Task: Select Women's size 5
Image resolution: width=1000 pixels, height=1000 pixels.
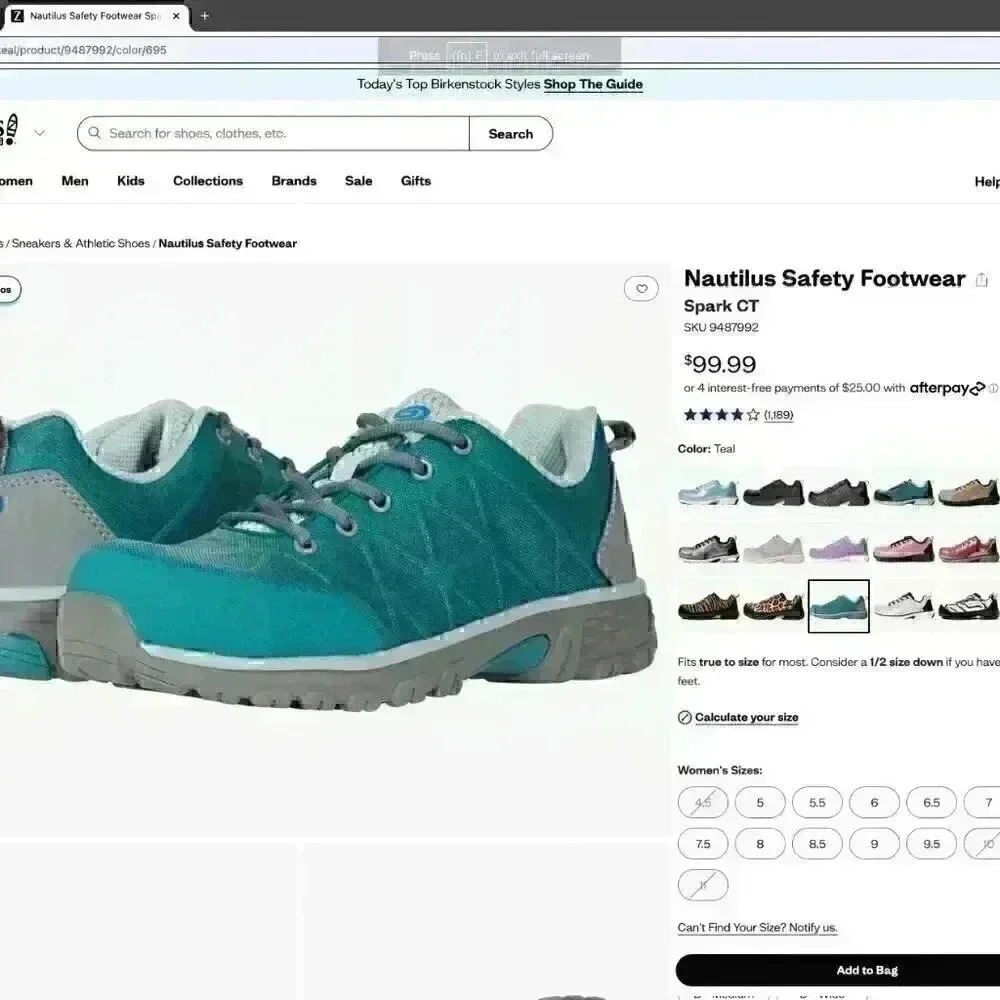Action: click(760, 802)
